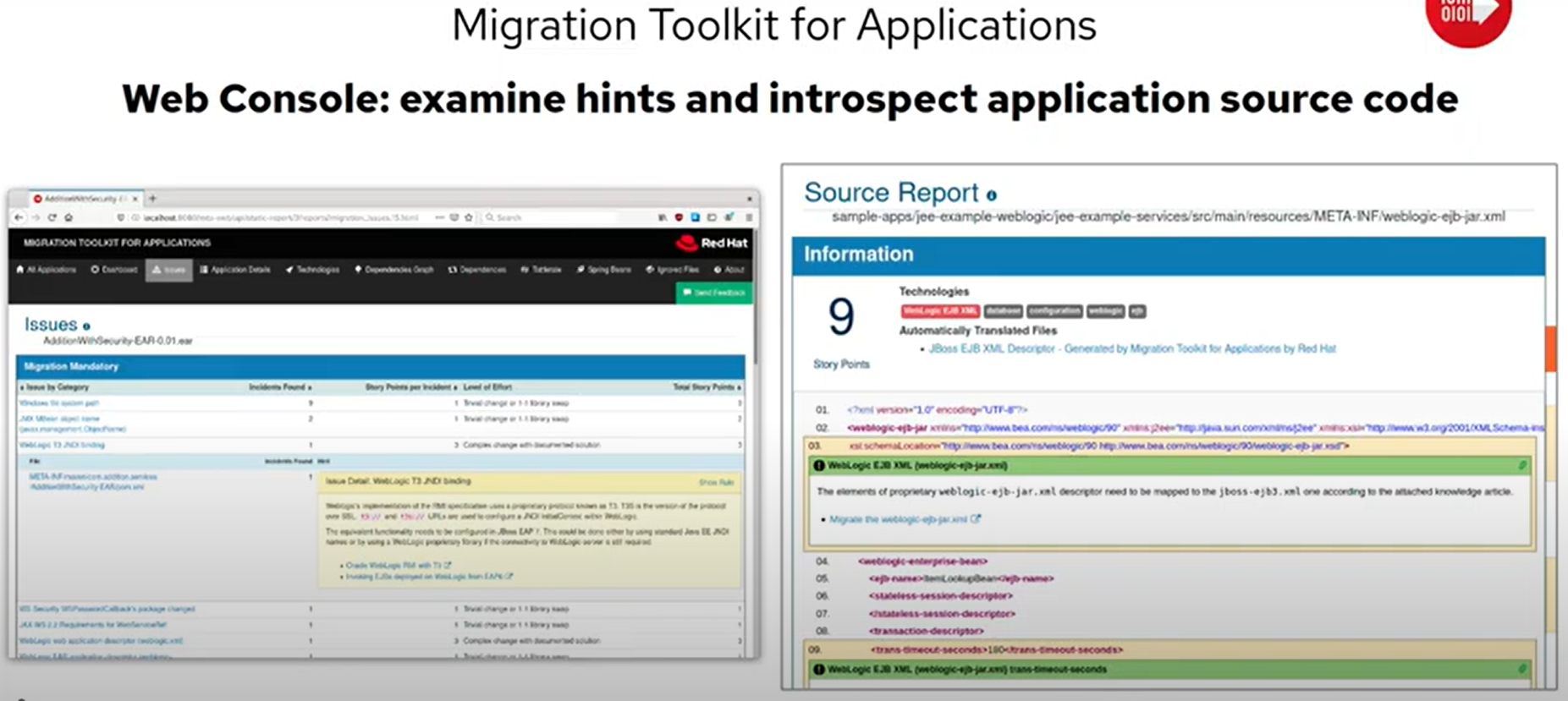The image size is (1568, 701).
Task: Click the green Send Feedback button
Action: point(714,293)
